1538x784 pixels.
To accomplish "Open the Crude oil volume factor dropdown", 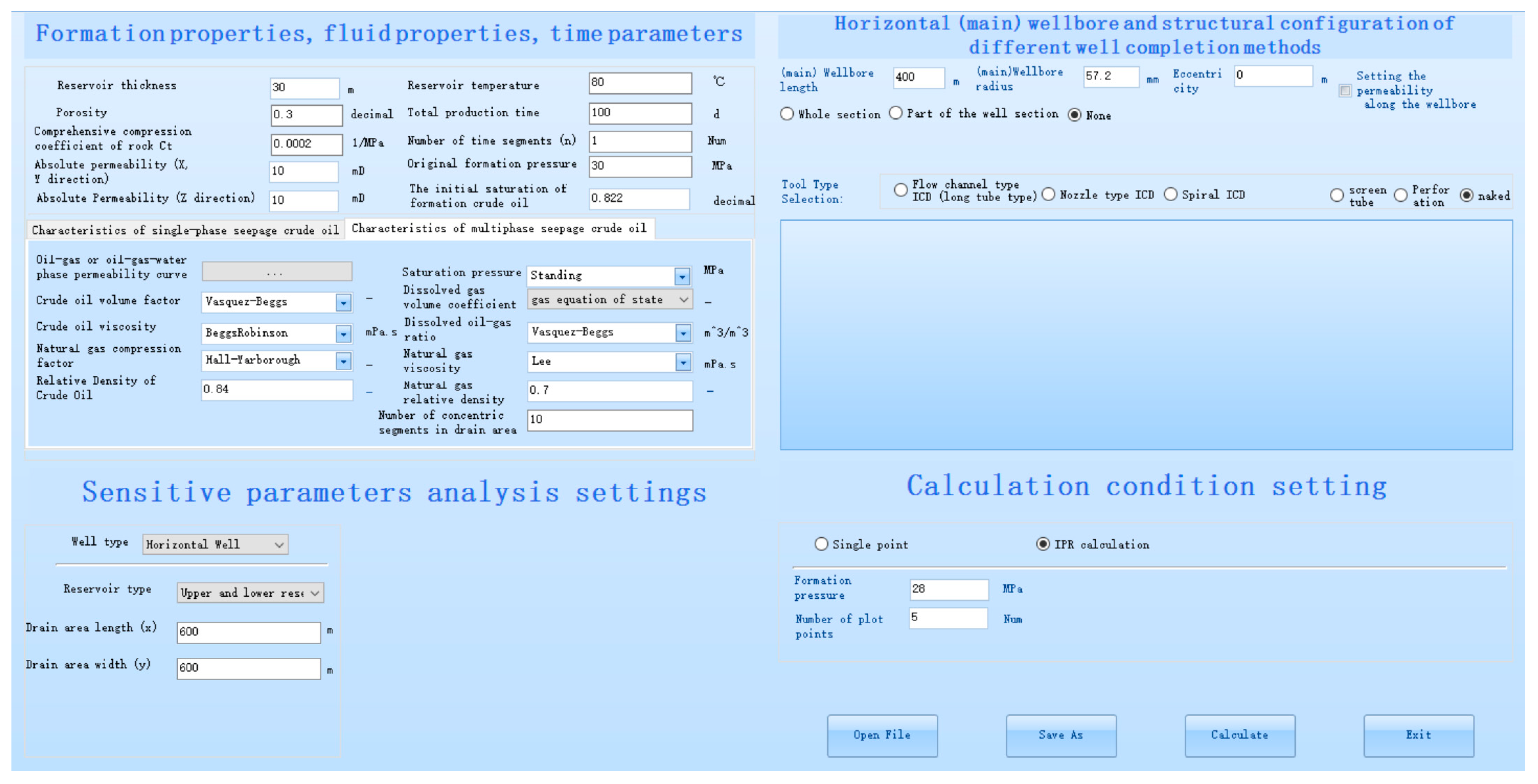I will [343, 302].
